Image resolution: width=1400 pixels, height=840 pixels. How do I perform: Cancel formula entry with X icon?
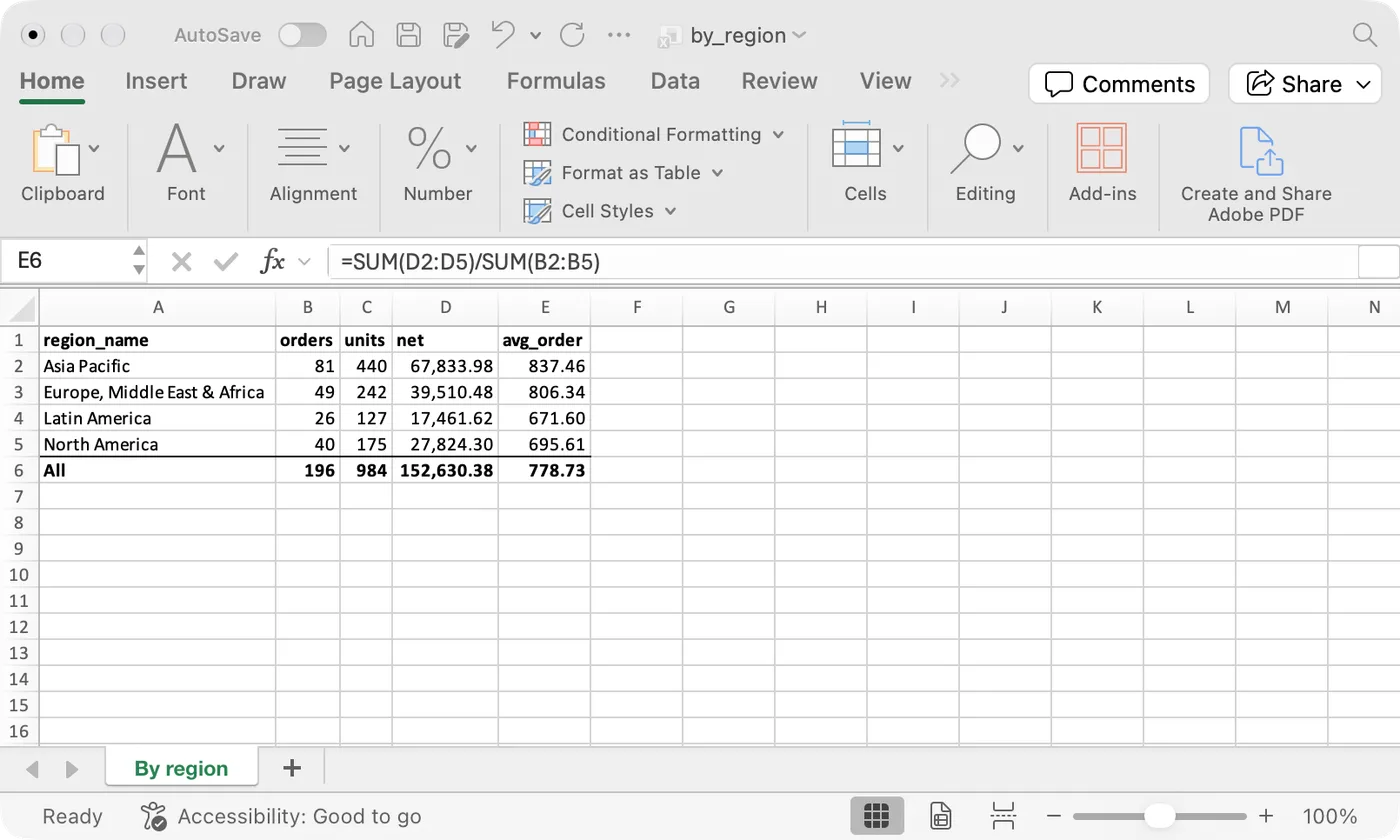(x=181, y=262)
